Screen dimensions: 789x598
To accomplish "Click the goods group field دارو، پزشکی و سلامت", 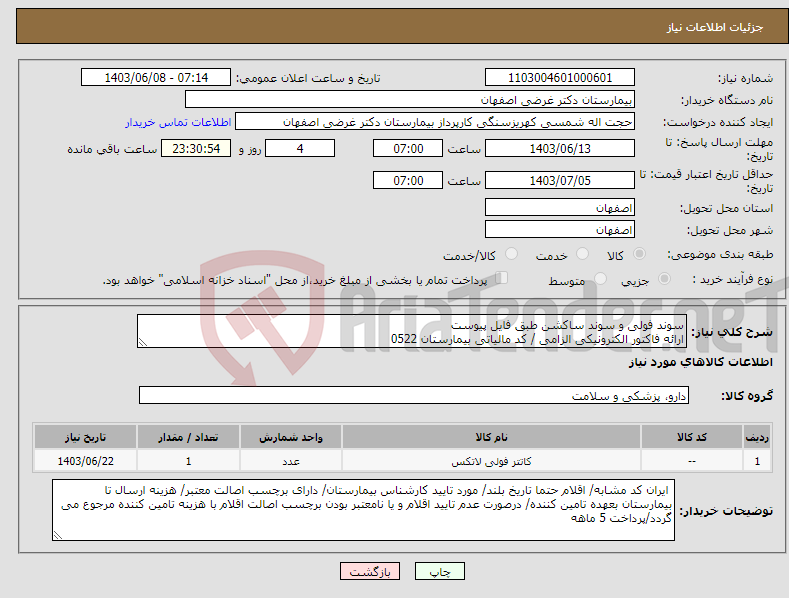I will click(414, 396).
